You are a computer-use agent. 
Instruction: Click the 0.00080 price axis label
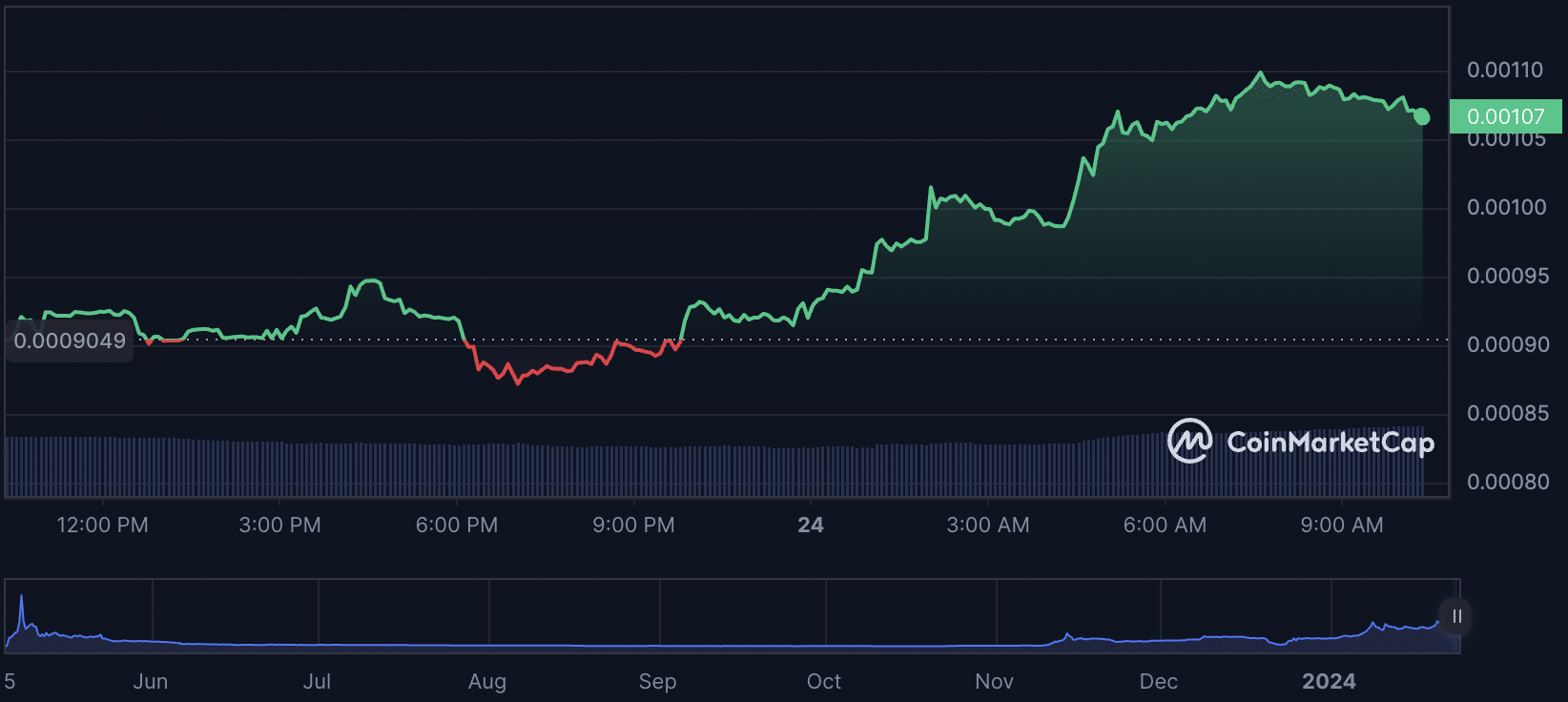1508,482
